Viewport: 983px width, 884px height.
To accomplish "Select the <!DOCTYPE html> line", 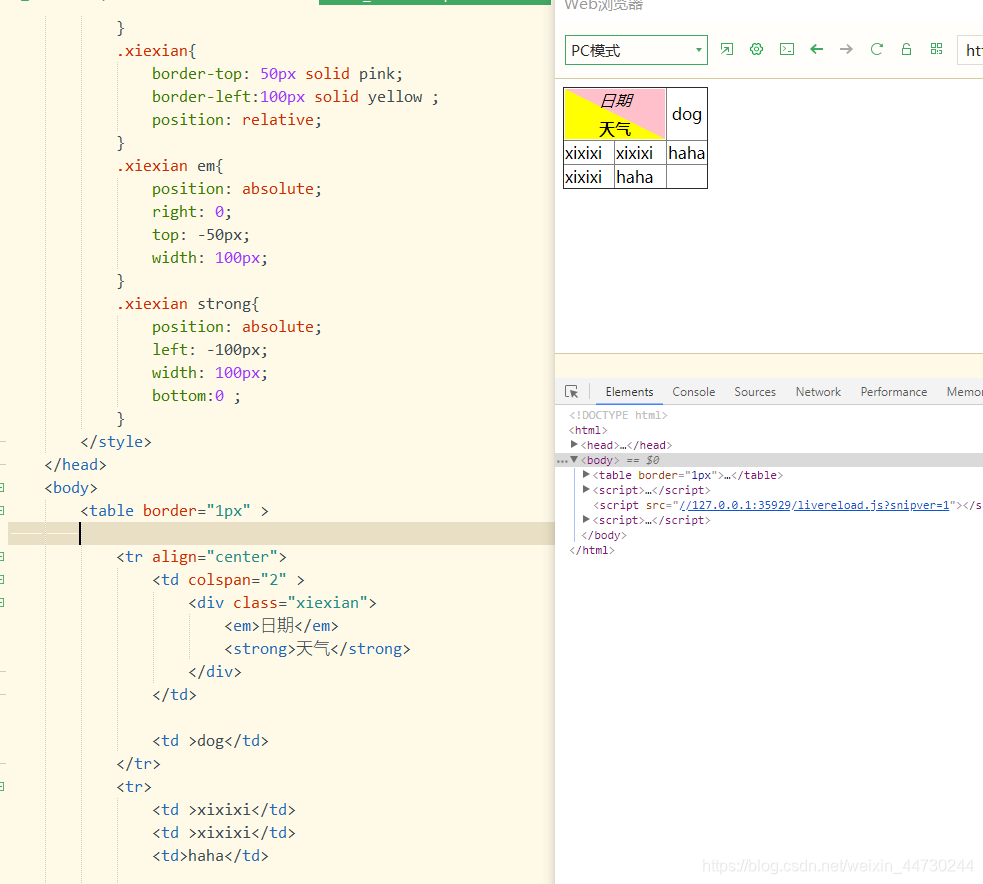I will (x=618, y=415).
